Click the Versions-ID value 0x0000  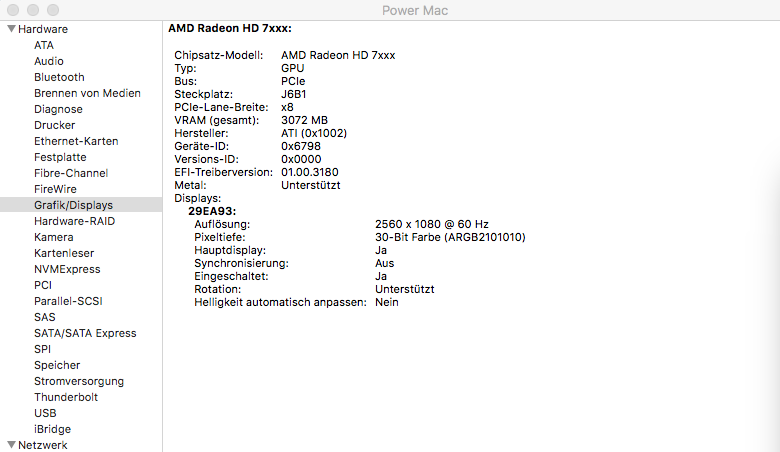(x=301, y=159)
